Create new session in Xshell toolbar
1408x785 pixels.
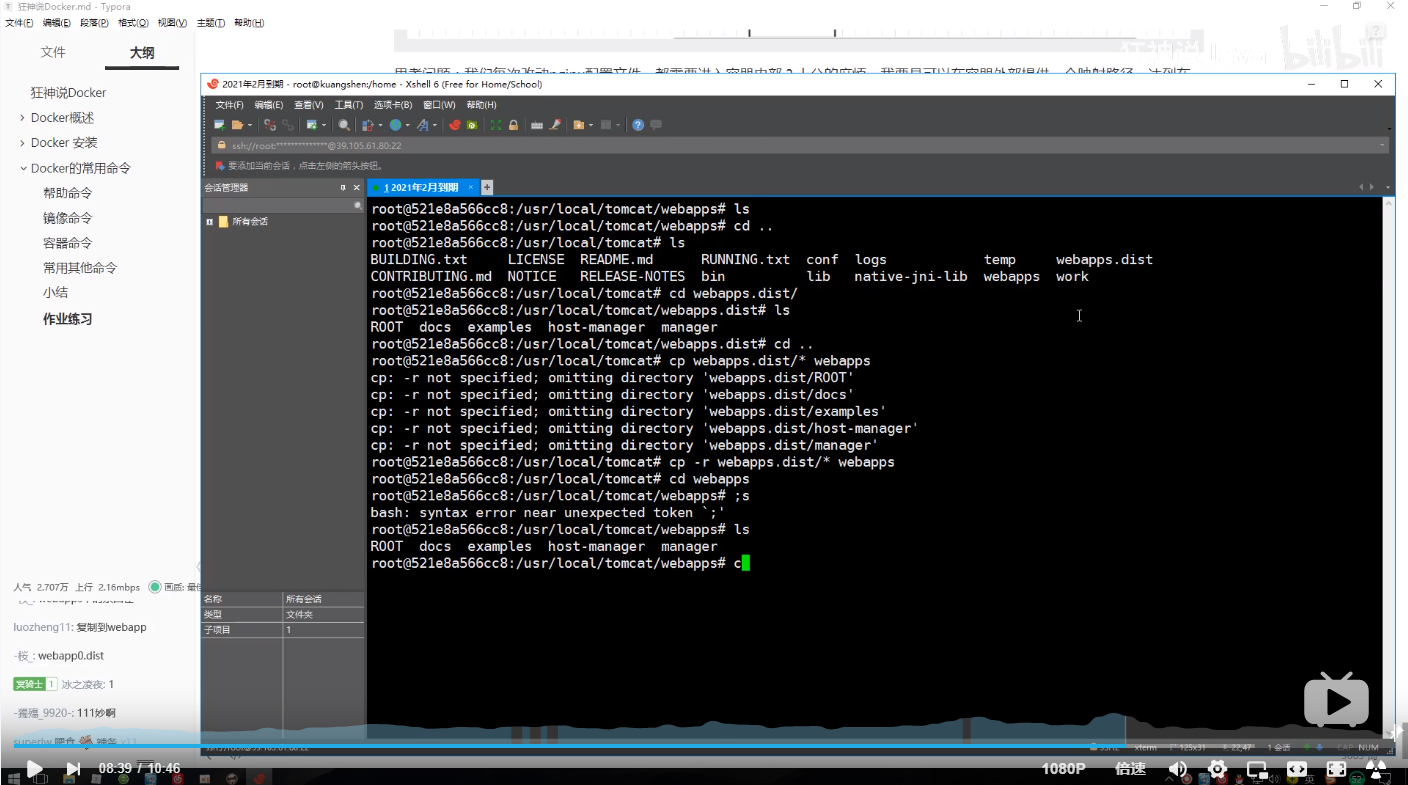click(x=219, y=125)
